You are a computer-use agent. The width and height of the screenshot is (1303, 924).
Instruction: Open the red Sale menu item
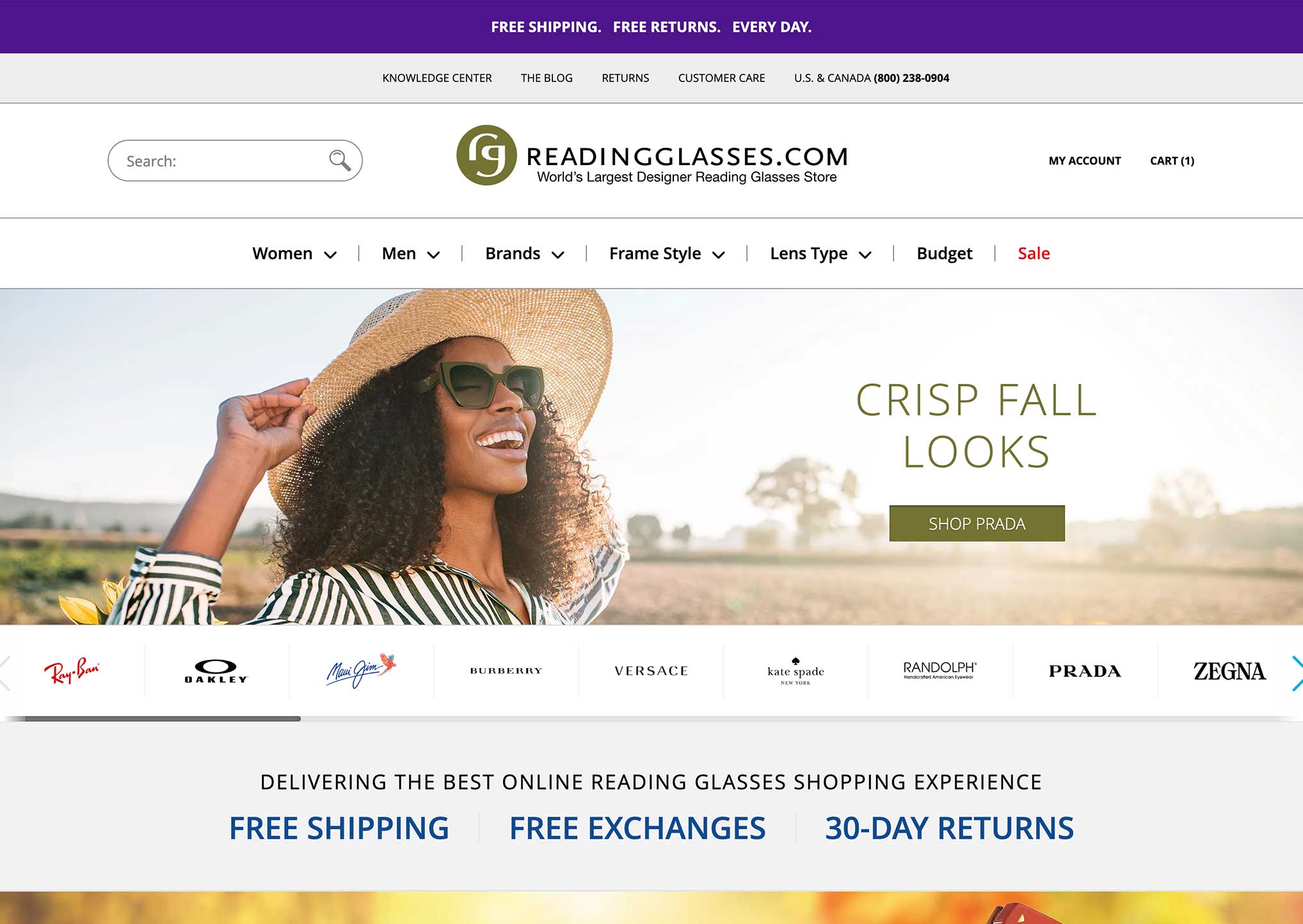coord(1034,253)
